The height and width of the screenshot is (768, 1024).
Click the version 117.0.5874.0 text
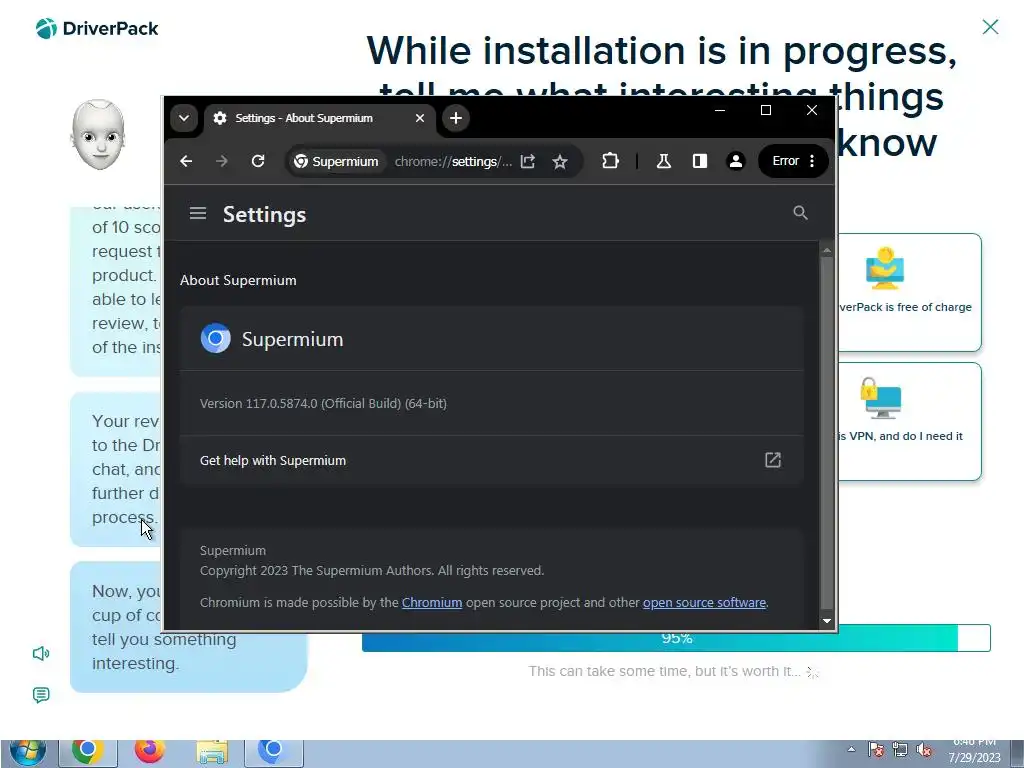(323, 404)
